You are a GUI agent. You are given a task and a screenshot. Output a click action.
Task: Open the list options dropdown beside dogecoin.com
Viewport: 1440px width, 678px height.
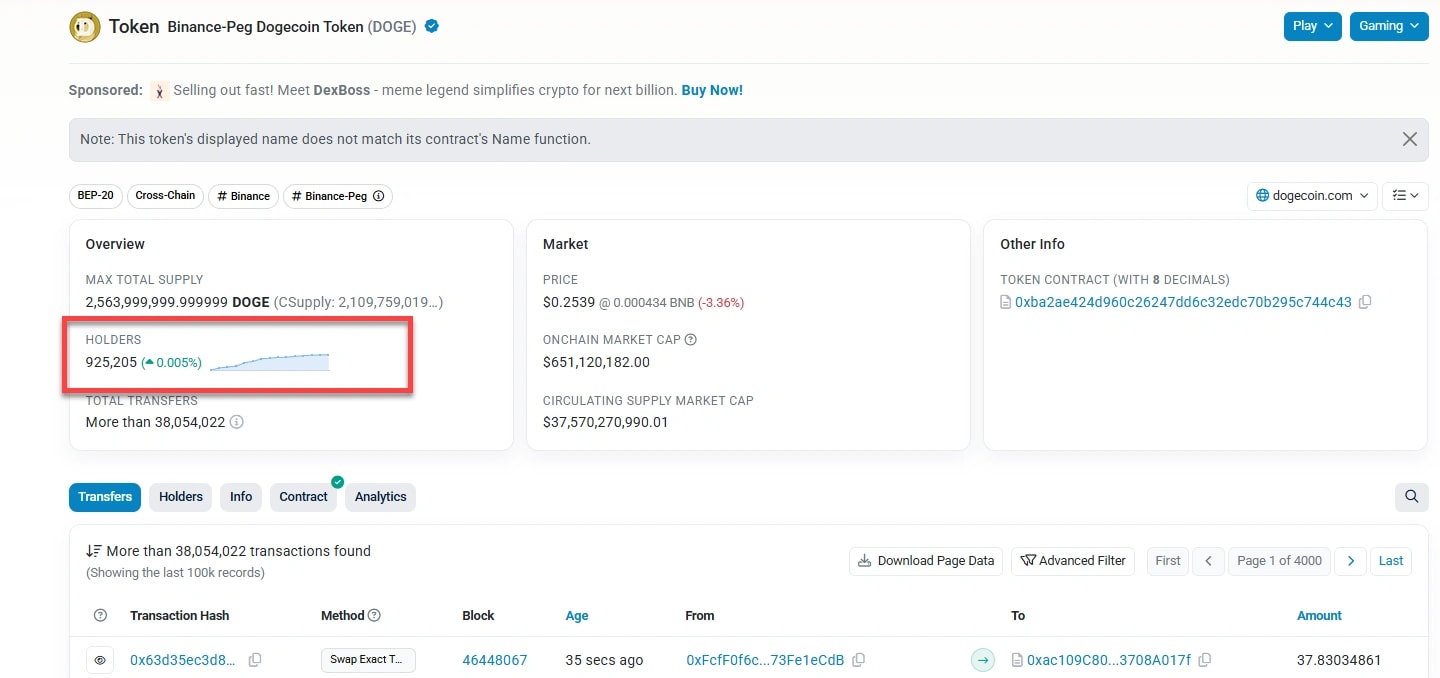[1405, 196]
